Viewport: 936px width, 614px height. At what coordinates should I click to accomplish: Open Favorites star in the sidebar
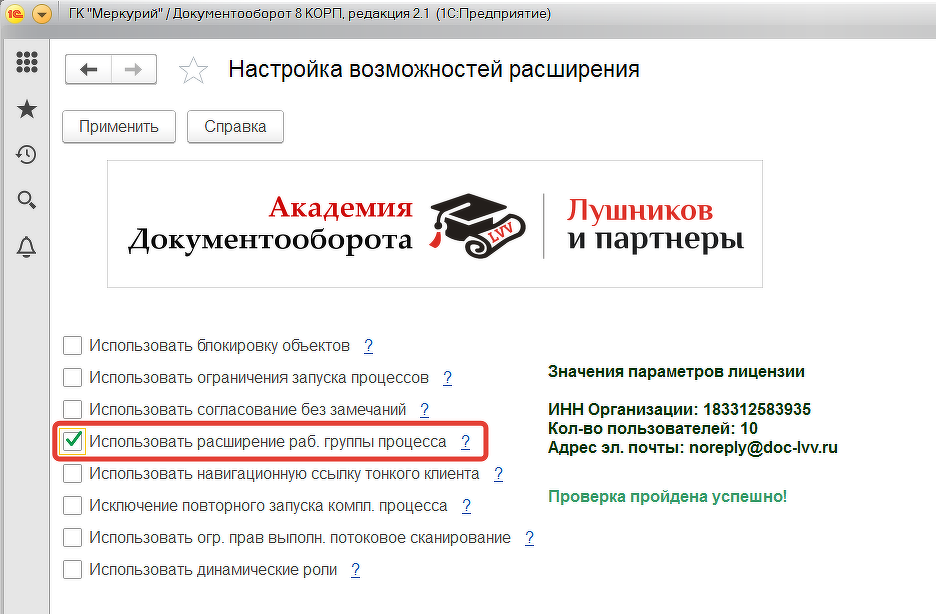(27, 109)
